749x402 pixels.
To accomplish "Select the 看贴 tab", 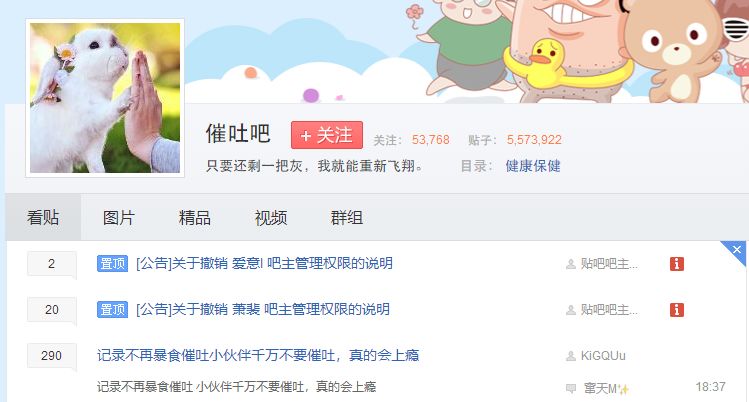I will [x=43, y=217].
